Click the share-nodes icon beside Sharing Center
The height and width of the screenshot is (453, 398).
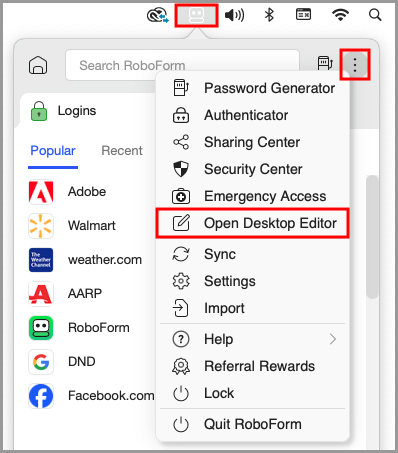click(181, 142)
